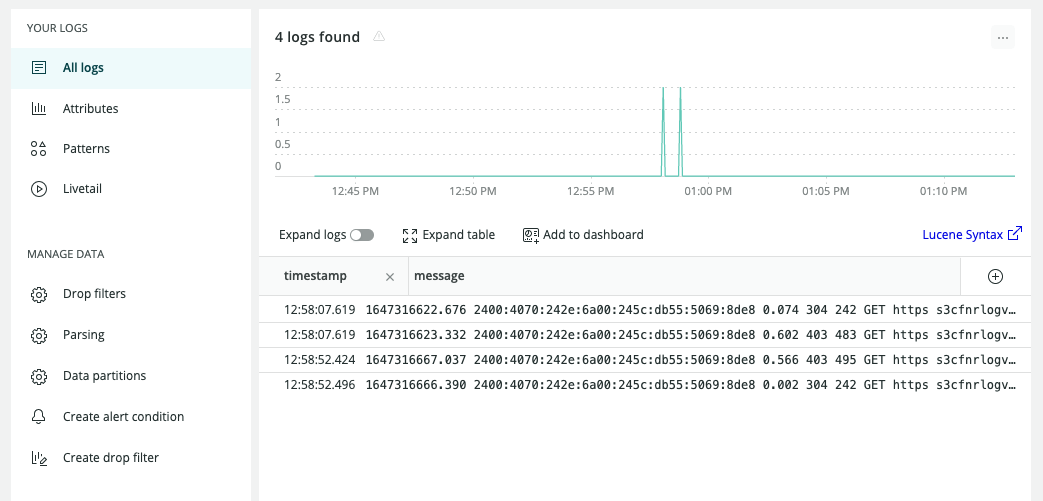Open the All logs view

[83, 68]
